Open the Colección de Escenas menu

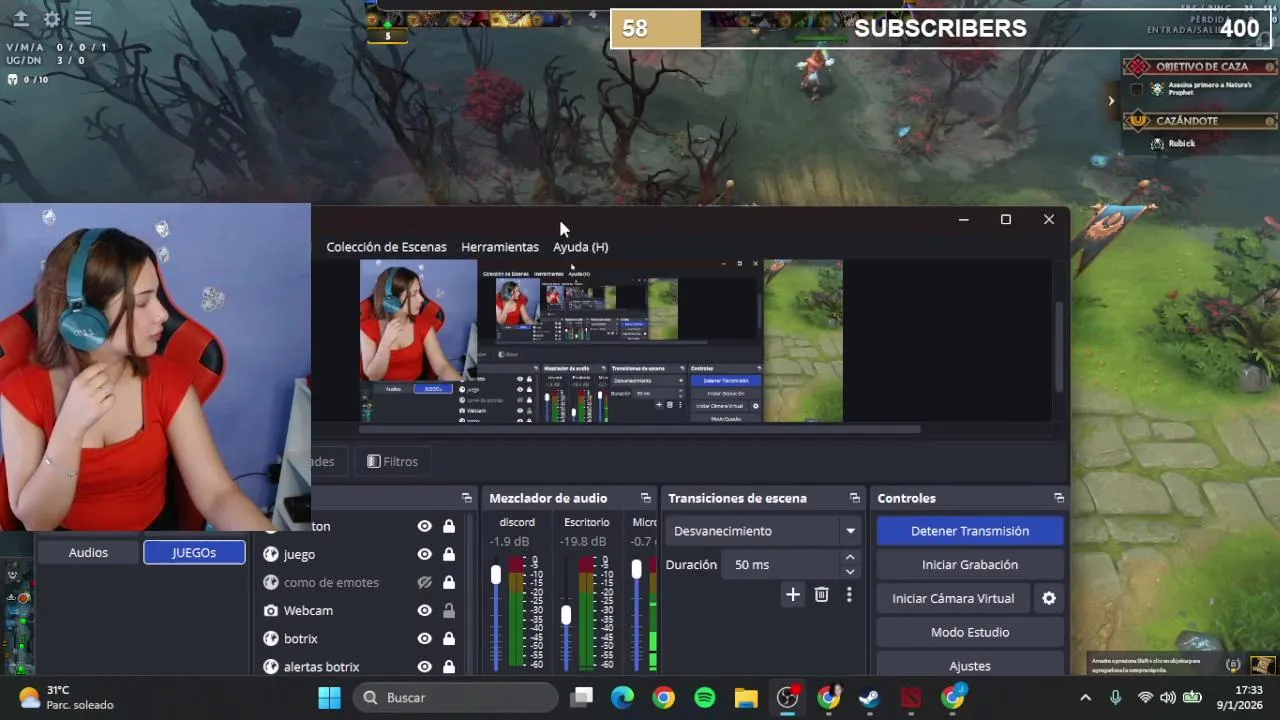[386, 247]
